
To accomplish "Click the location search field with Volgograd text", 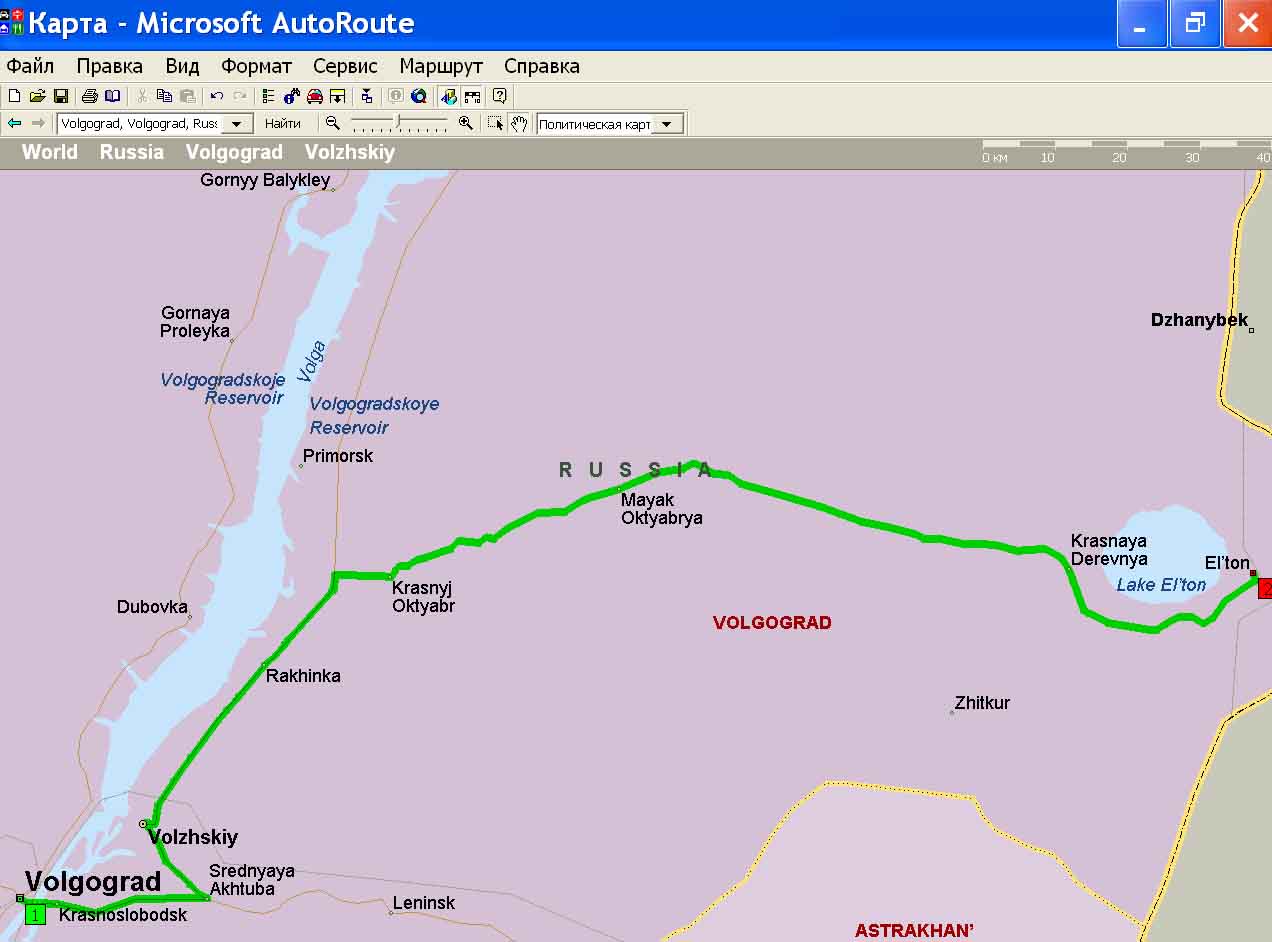I will pos(138,124).
